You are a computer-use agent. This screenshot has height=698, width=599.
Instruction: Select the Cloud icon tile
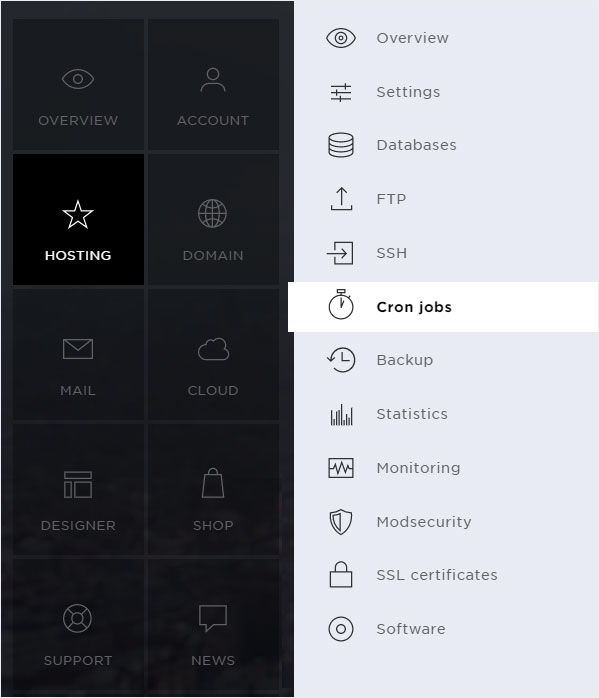(x=213, y=354)
